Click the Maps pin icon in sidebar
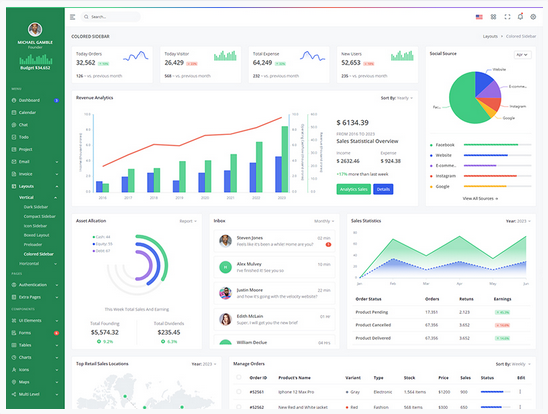The height and width of the screenshot is (414, 548). 14,382
